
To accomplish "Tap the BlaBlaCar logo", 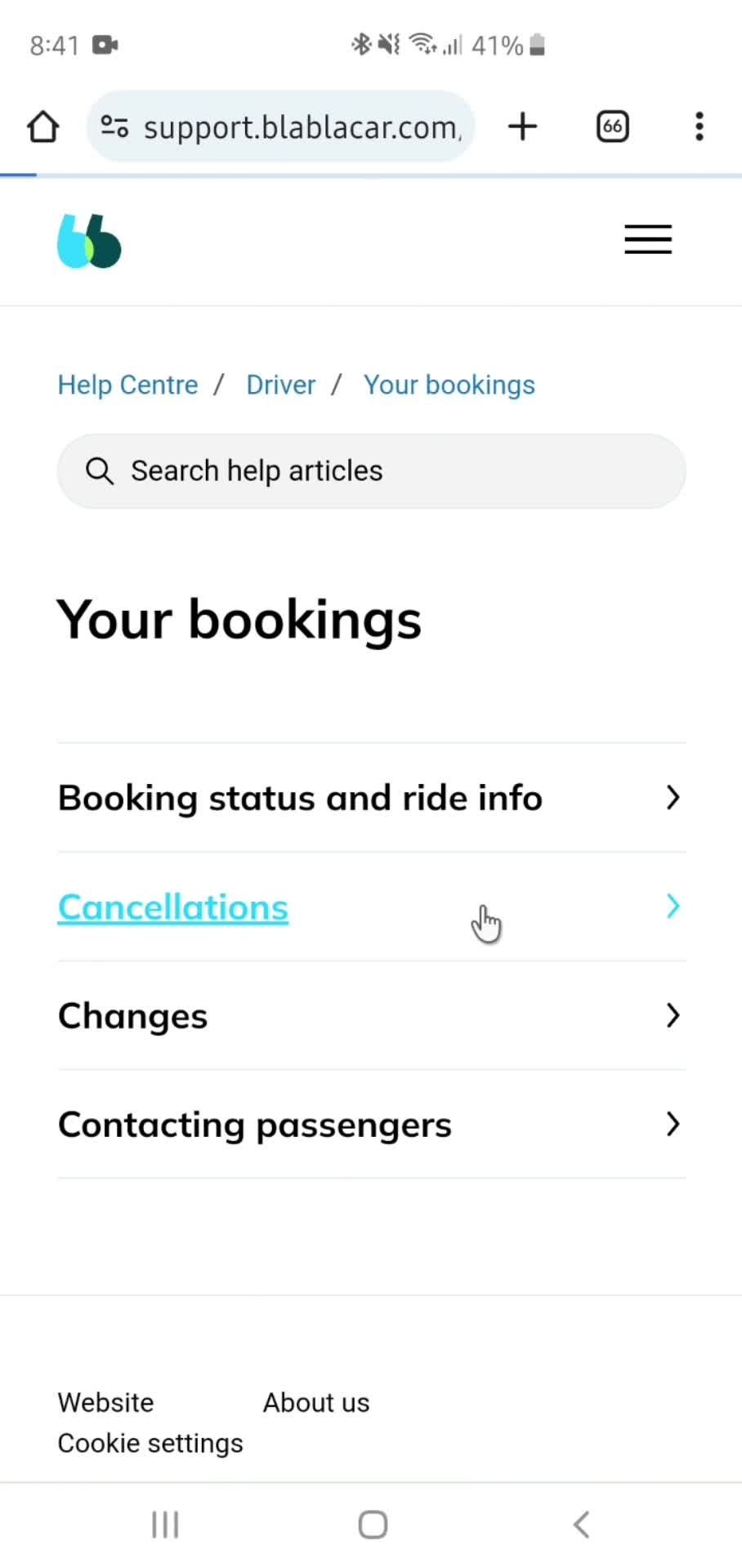I will tap(89, 241).
